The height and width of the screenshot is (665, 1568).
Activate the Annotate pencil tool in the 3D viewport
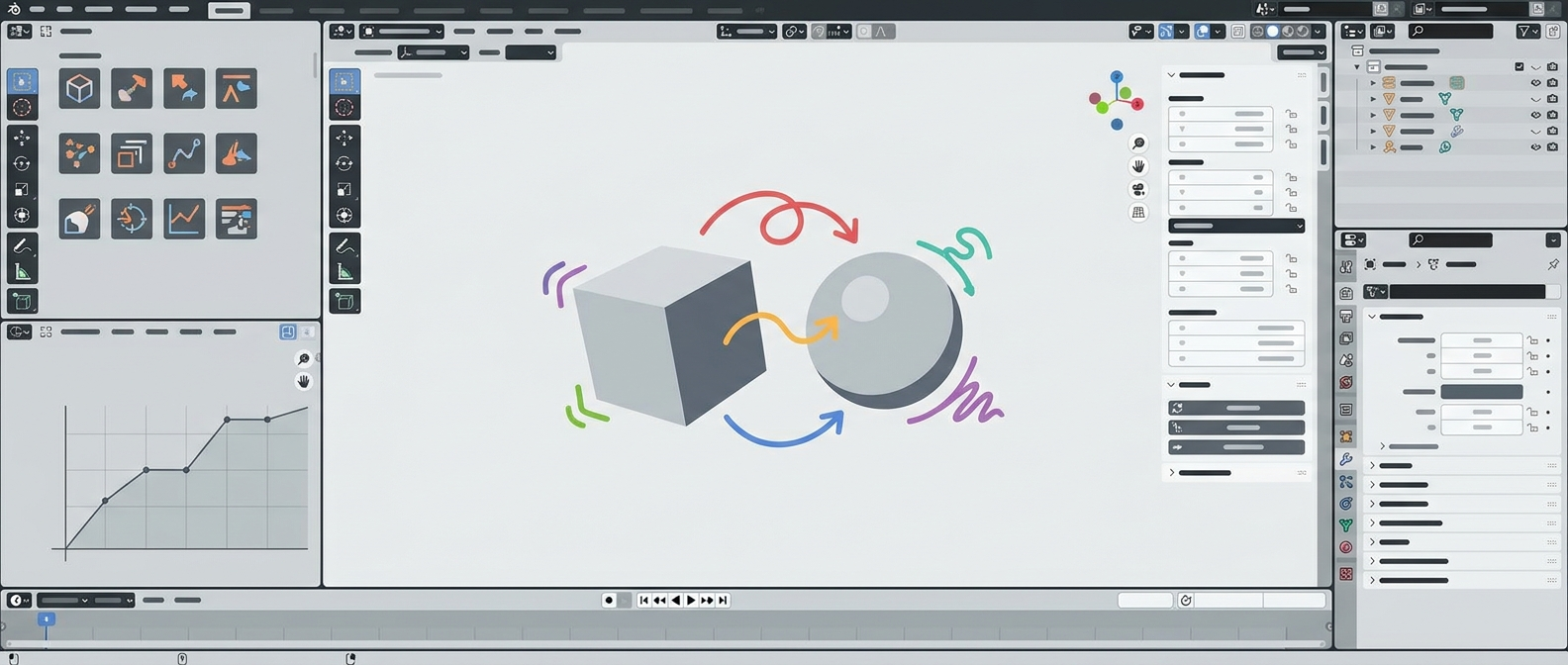[344, 245]
